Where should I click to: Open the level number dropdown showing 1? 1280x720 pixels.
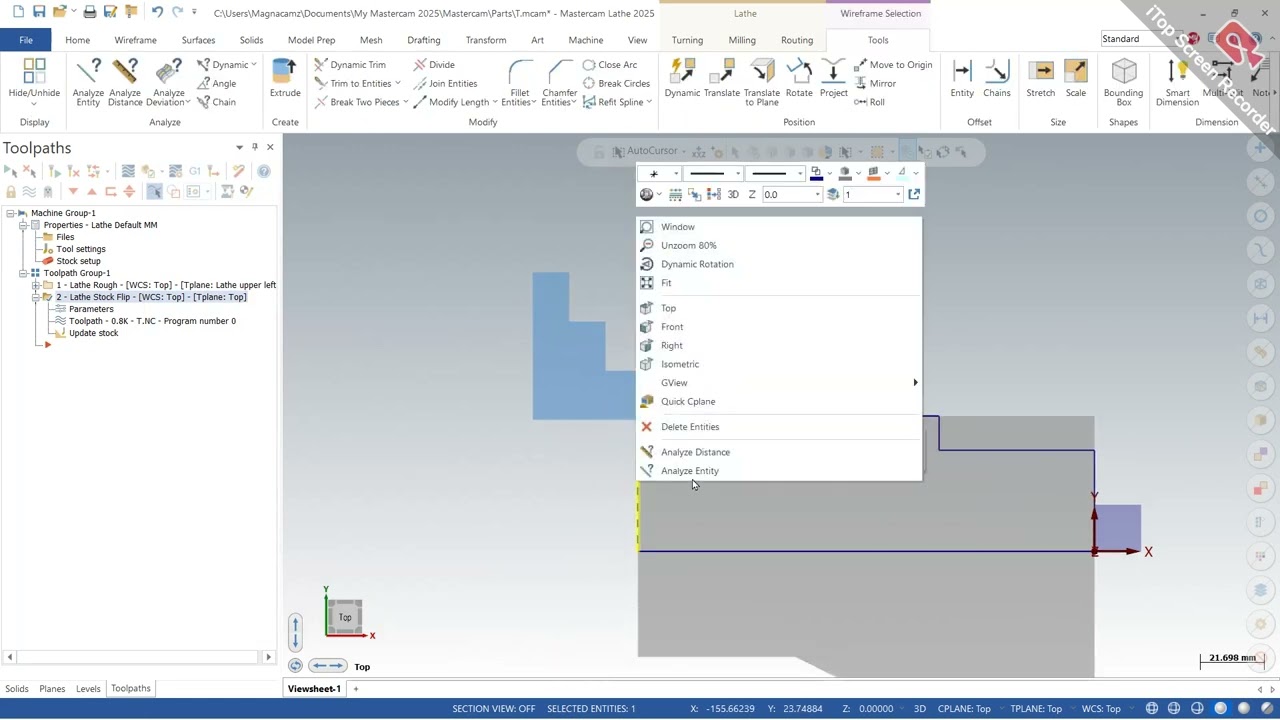tap(897, 194)
